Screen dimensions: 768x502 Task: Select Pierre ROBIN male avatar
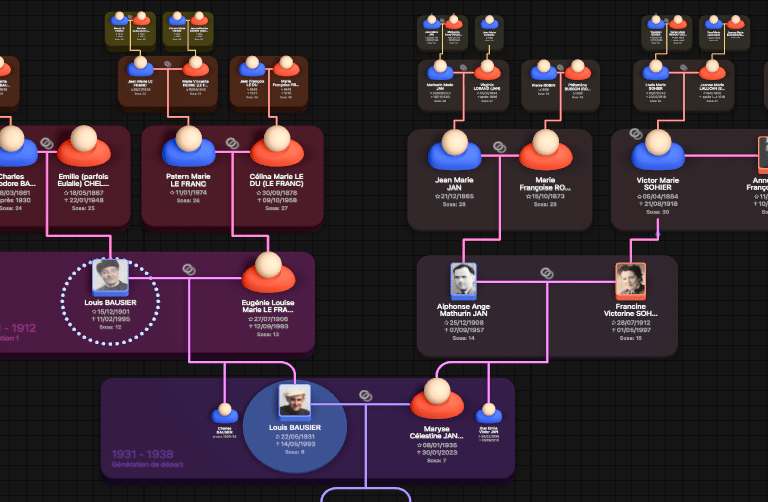click(544, 70)
